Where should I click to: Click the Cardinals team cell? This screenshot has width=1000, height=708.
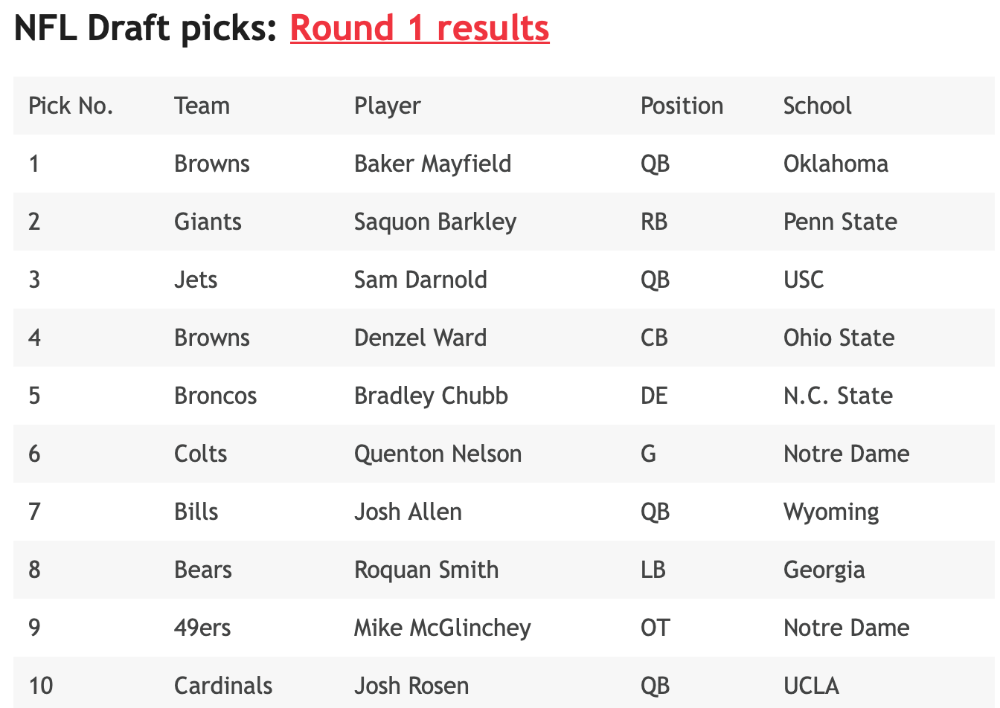(223, 686)
